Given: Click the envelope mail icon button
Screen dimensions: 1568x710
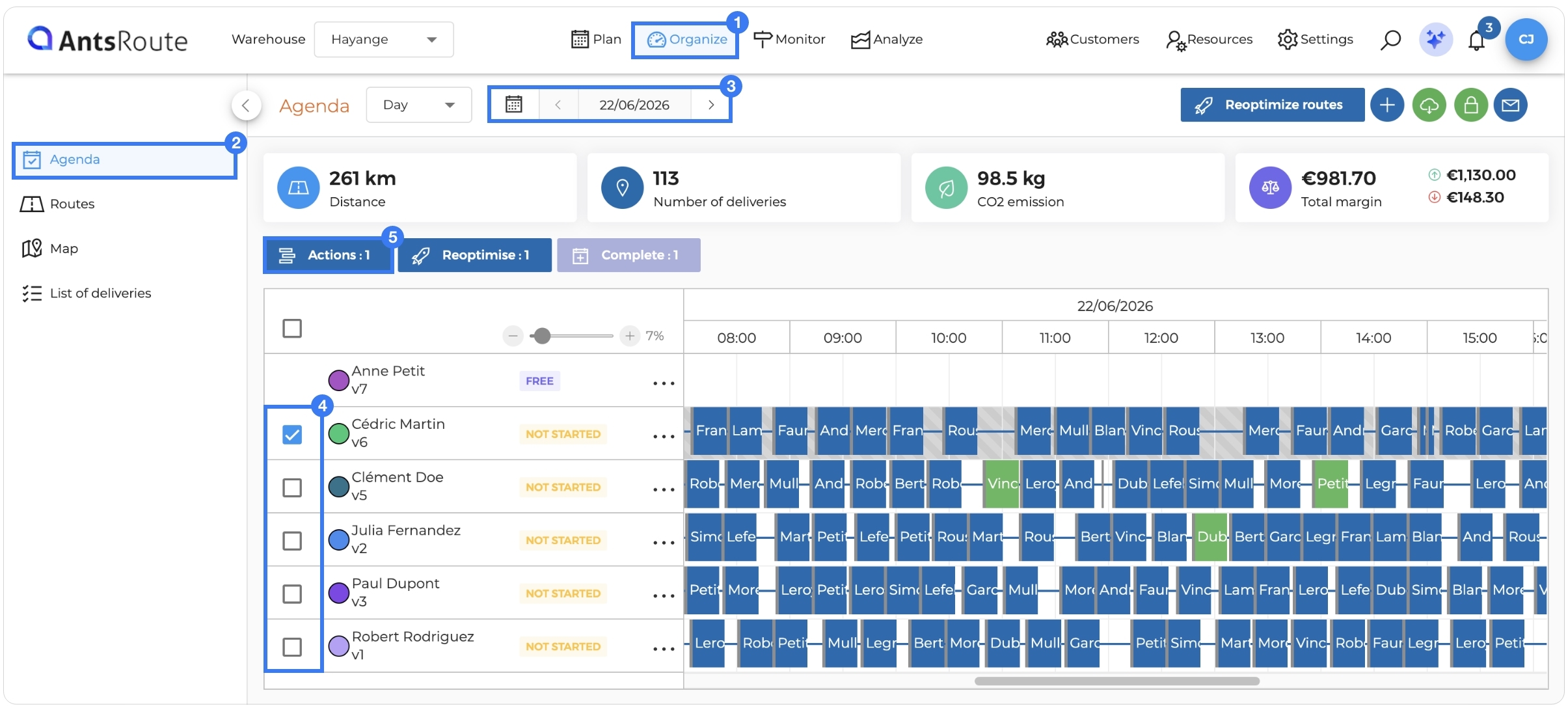Looking at the screenshot, I should 1510,105.
